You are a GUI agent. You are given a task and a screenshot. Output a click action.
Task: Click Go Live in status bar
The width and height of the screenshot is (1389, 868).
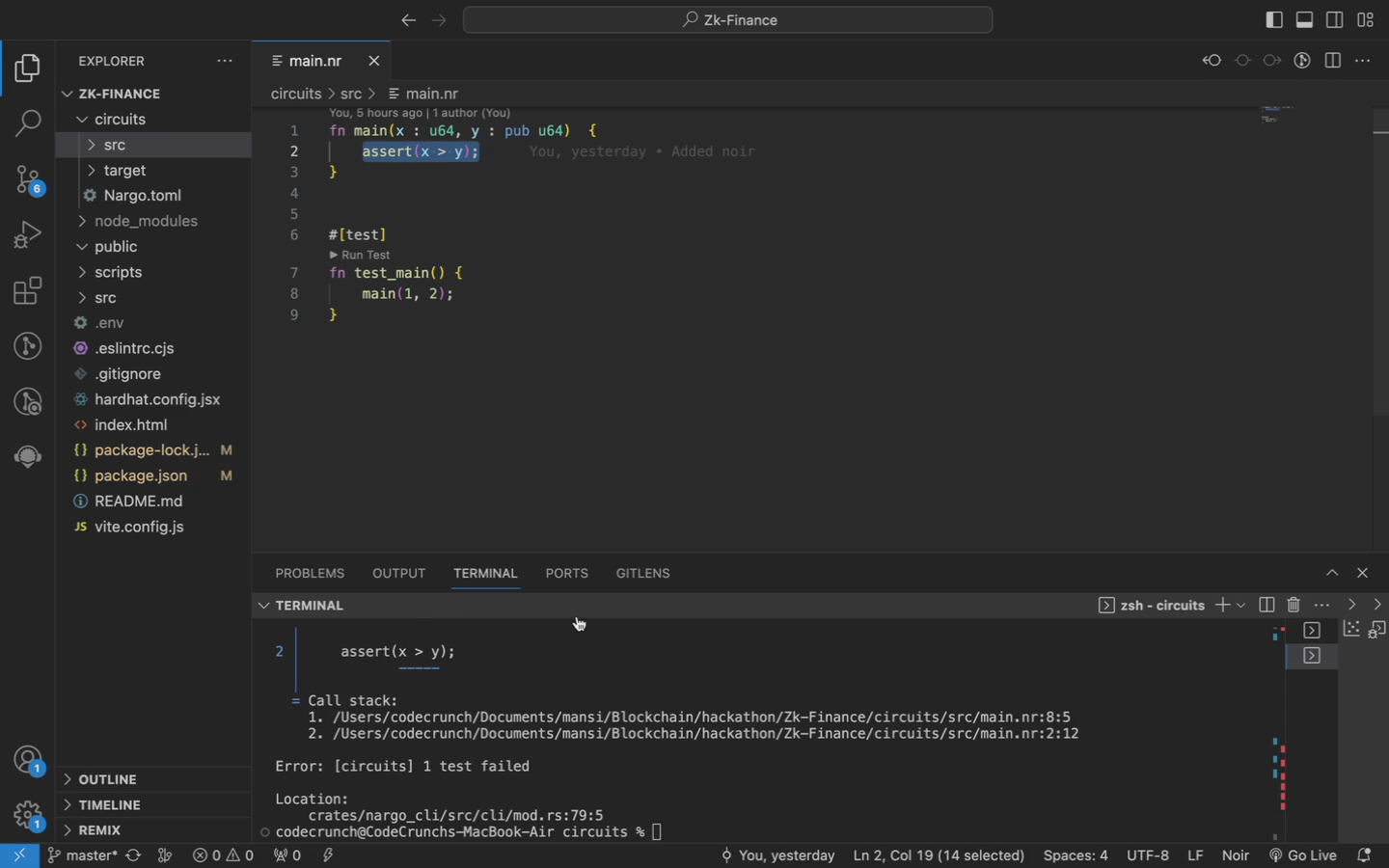pyautogui.click(x=1303, y=855)
